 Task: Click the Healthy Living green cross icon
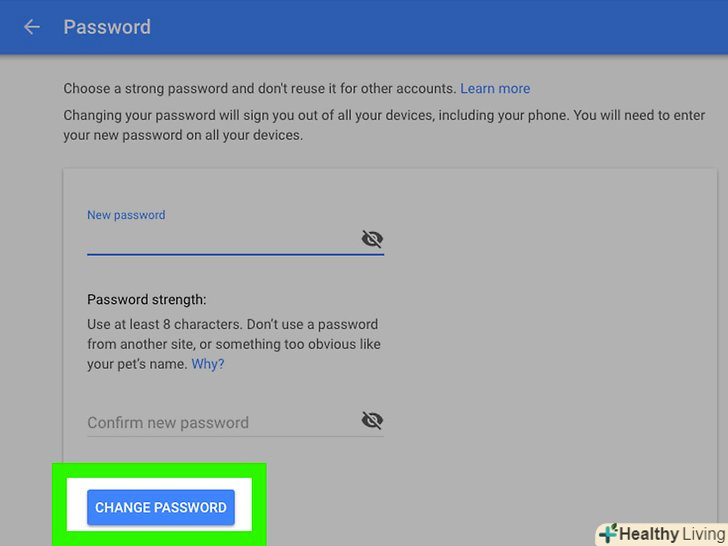[x=608, y=533]
